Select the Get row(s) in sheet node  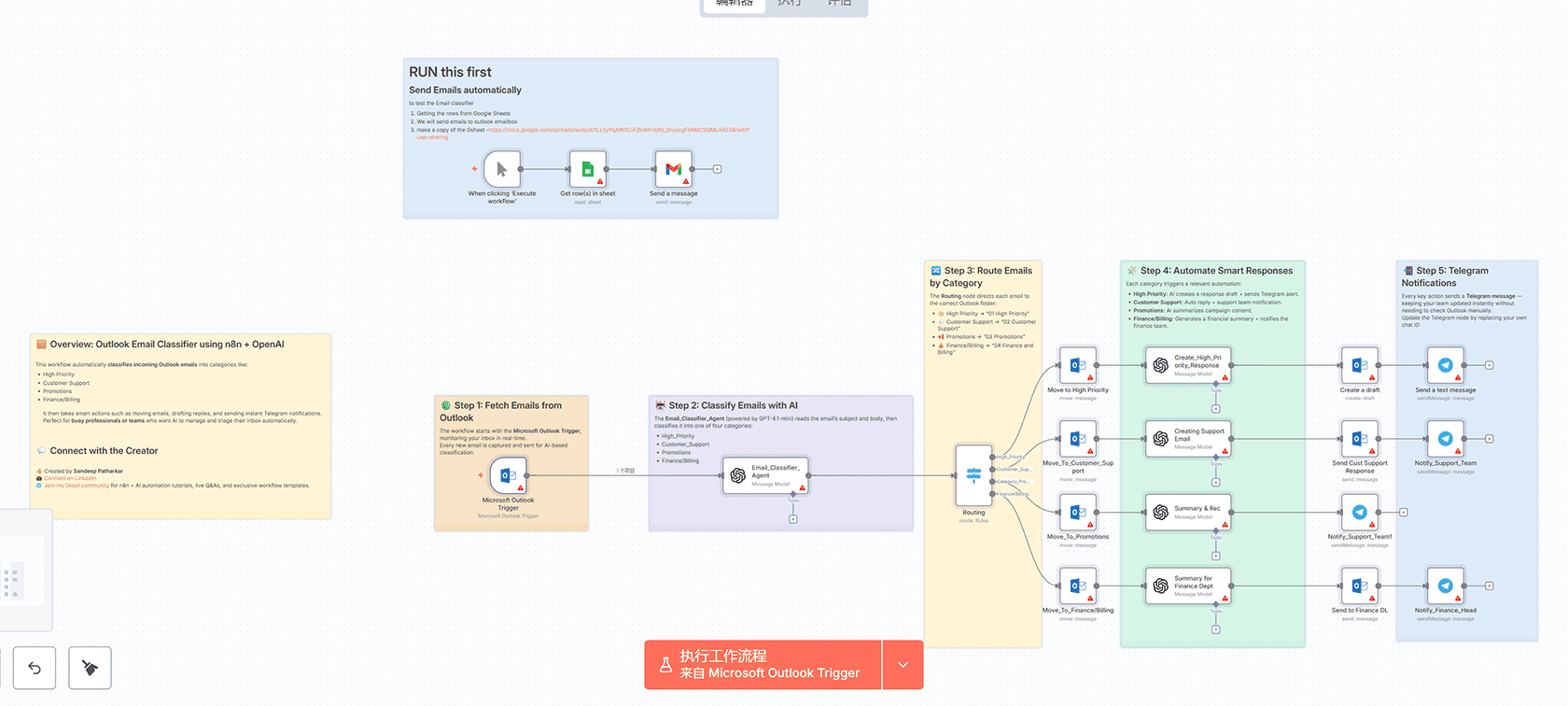588,169
